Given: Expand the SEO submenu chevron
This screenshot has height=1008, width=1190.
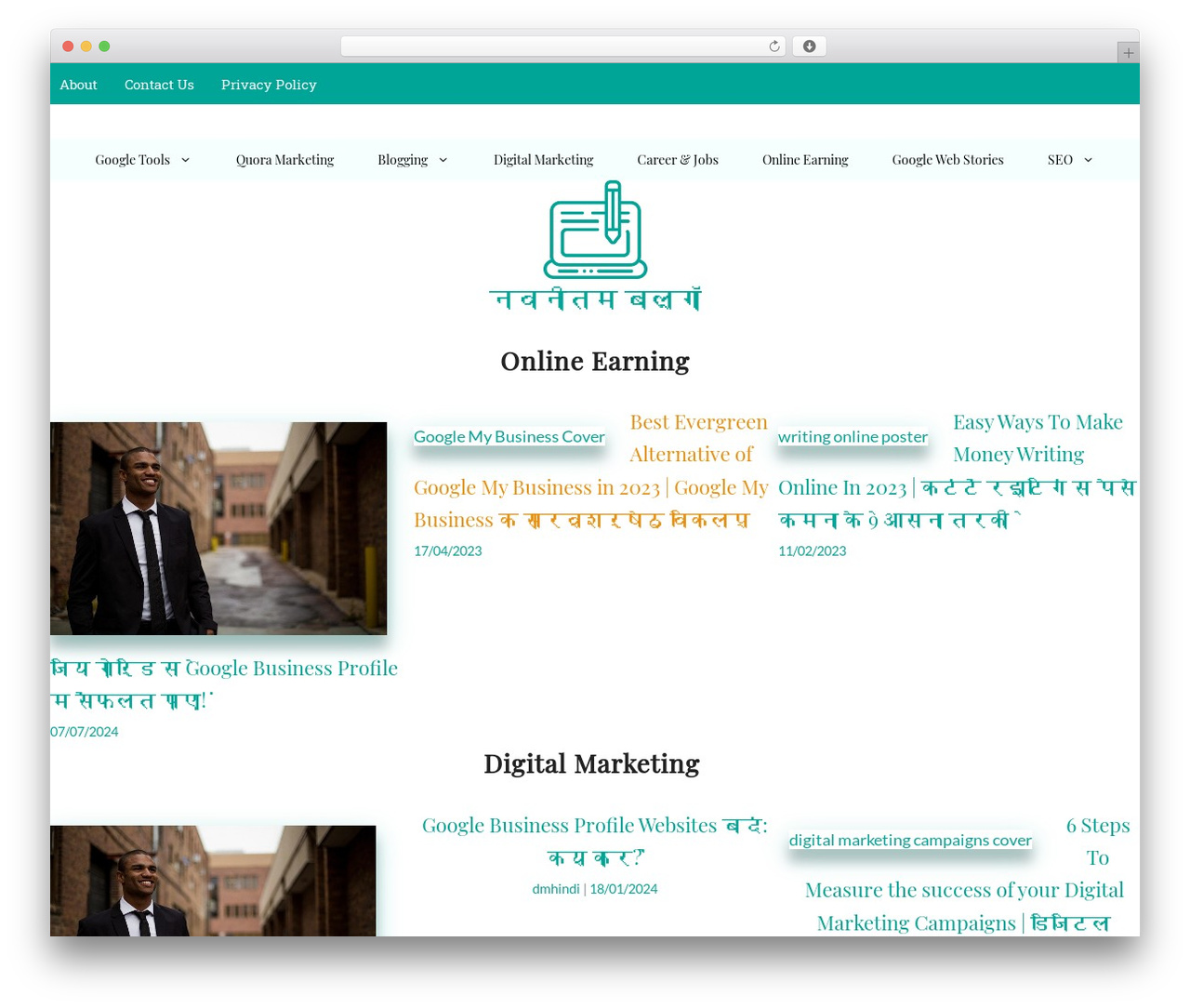Looking at the screenshot, I should coord(1088,160).
